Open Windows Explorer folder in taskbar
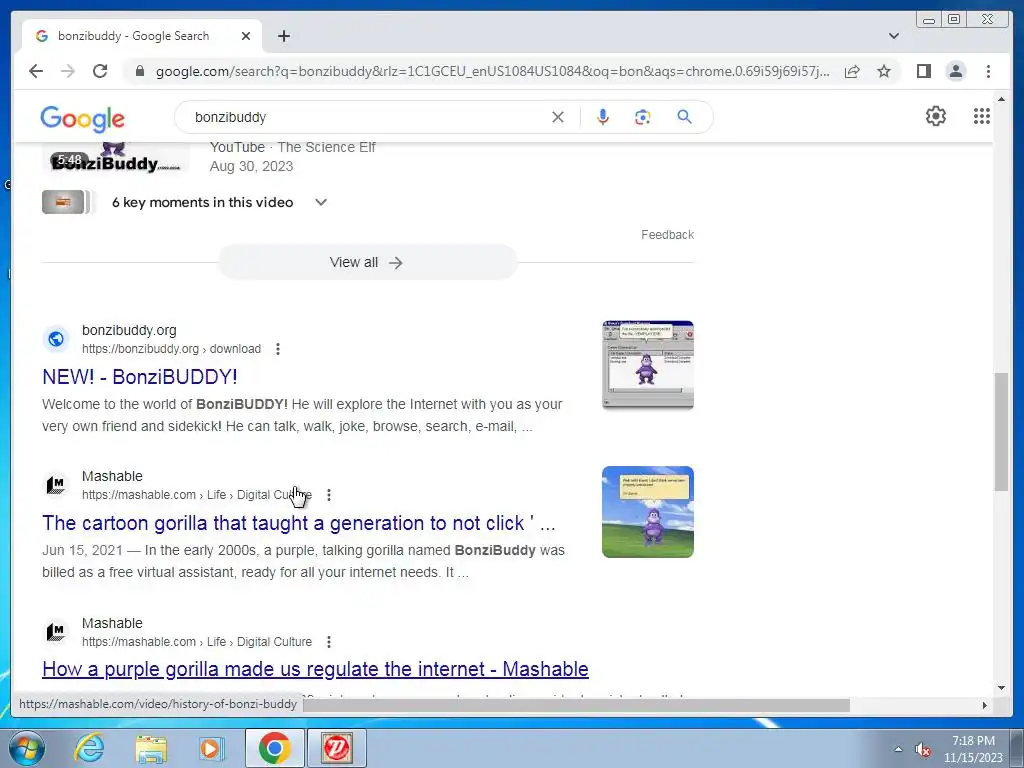This screenshot has width=1024, height=768. [x=151, y=748]
